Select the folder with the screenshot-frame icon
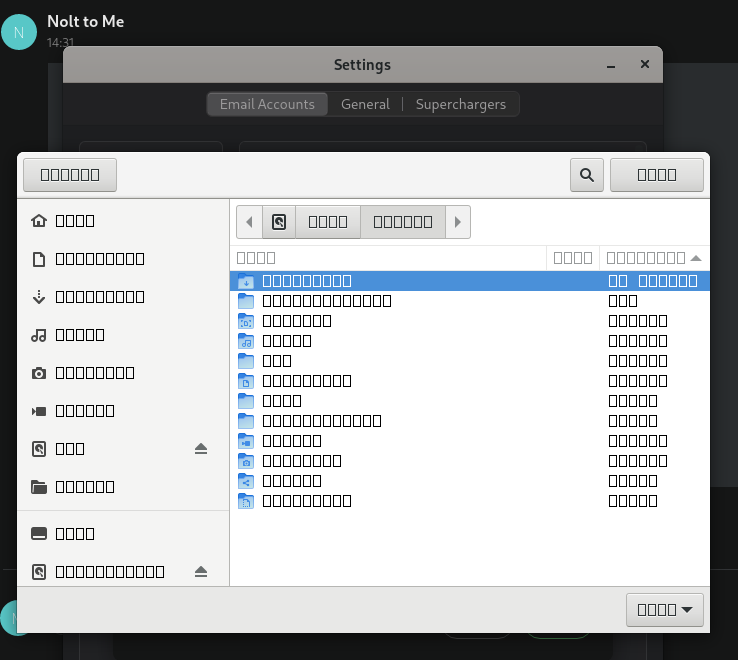738x660 pixels. (469, 321)
